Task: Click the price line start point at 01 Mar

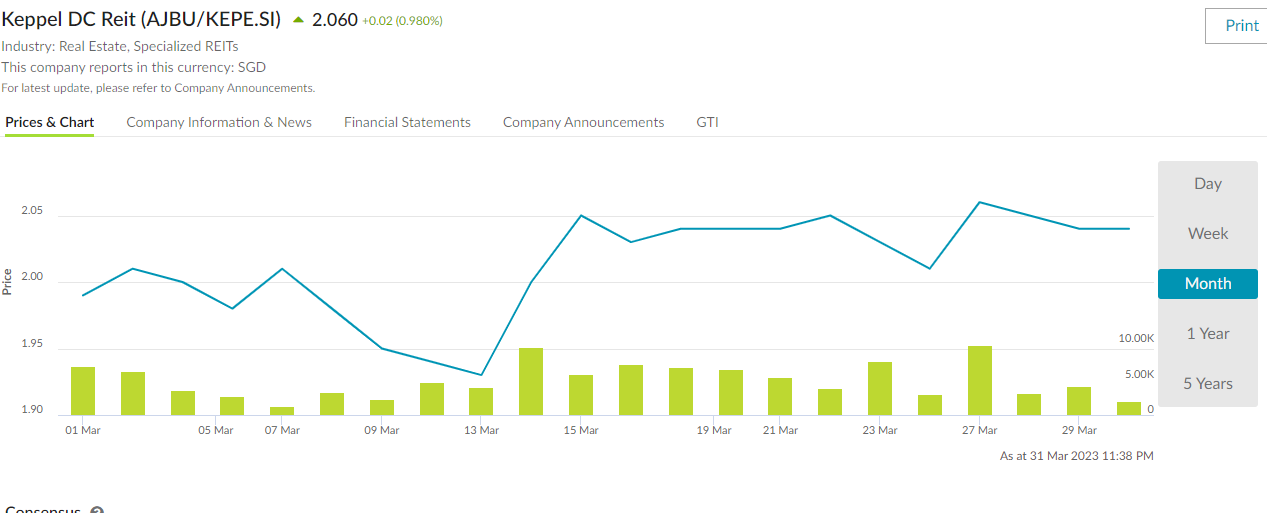Action: (83, 295)
